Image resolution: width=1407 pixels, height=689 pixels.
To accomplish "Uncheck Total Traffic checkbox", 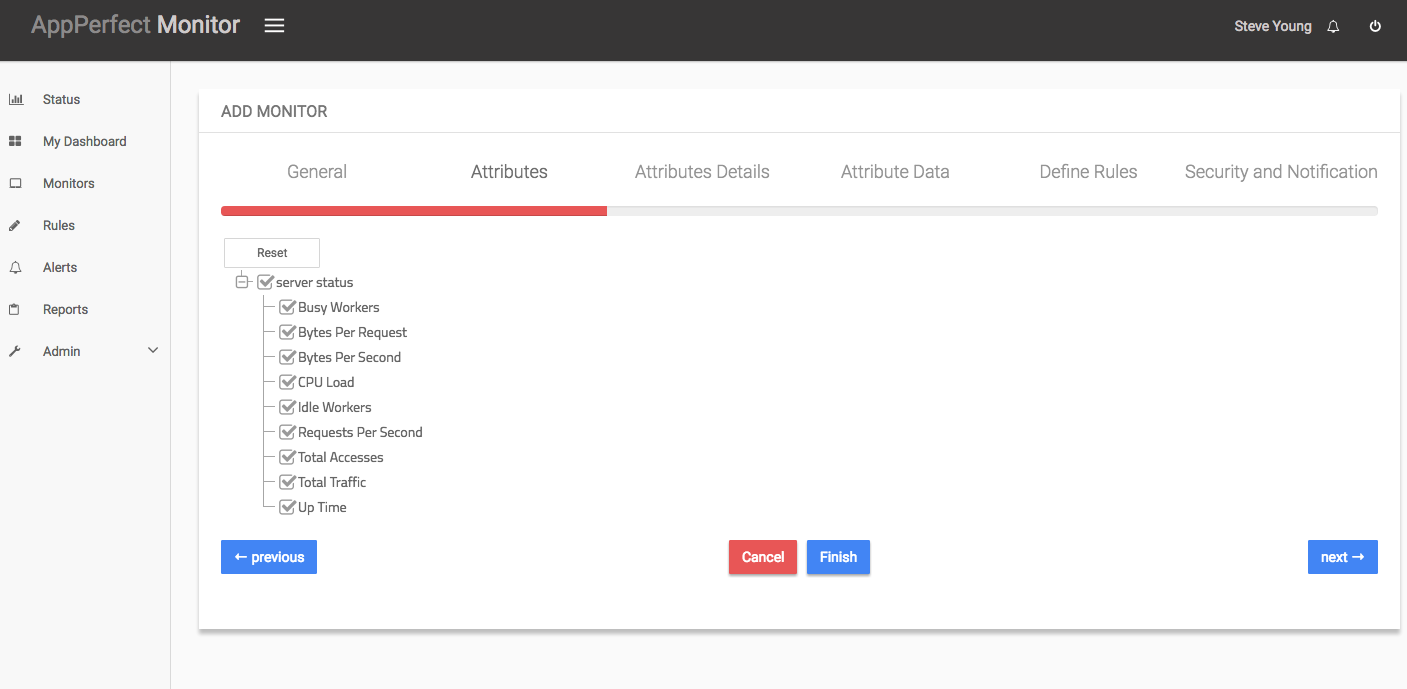I will pyautogui.click(x=287, y=482).
